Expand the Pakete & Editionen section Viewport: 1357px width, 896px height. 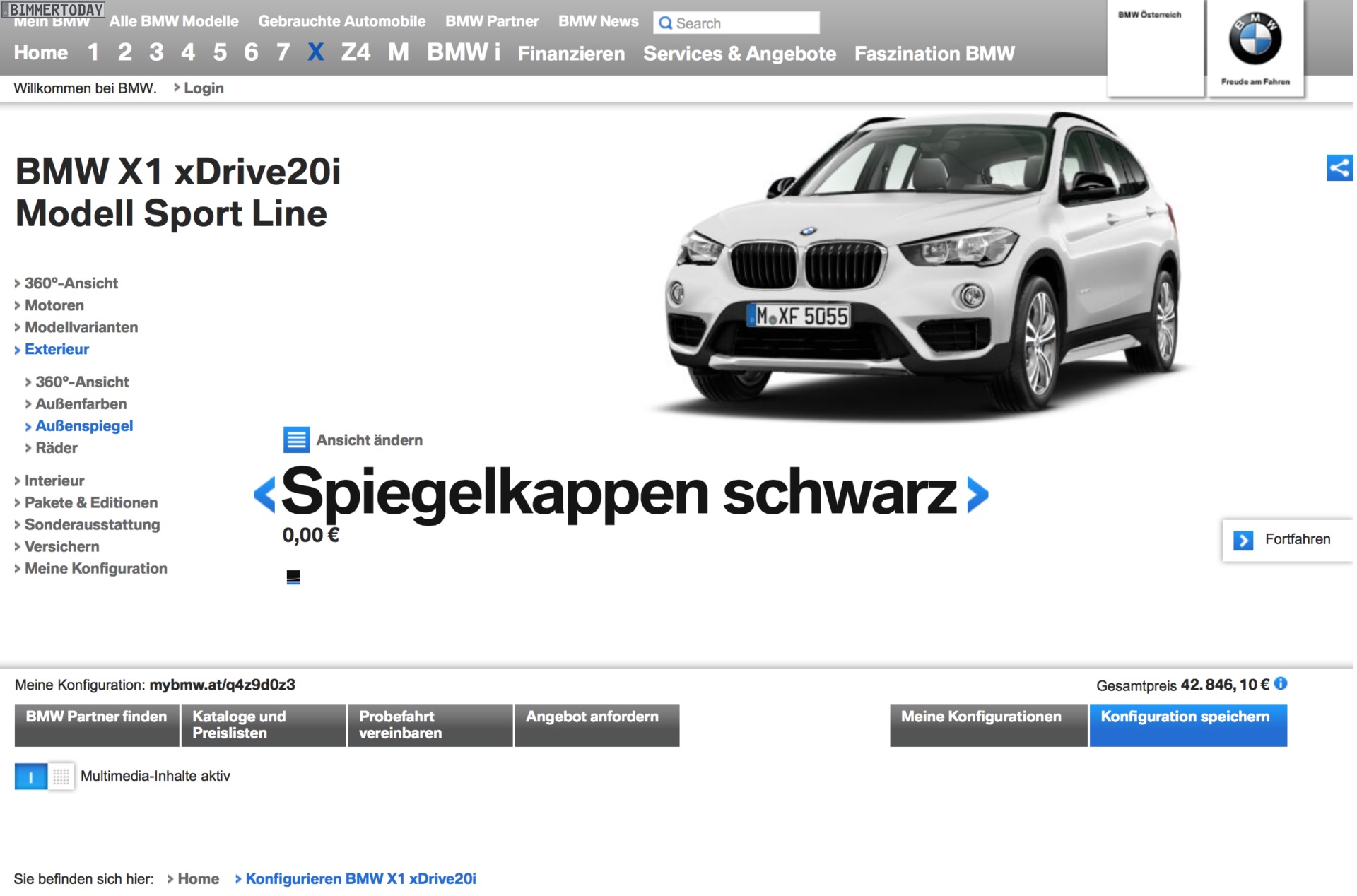pos(91,502)
